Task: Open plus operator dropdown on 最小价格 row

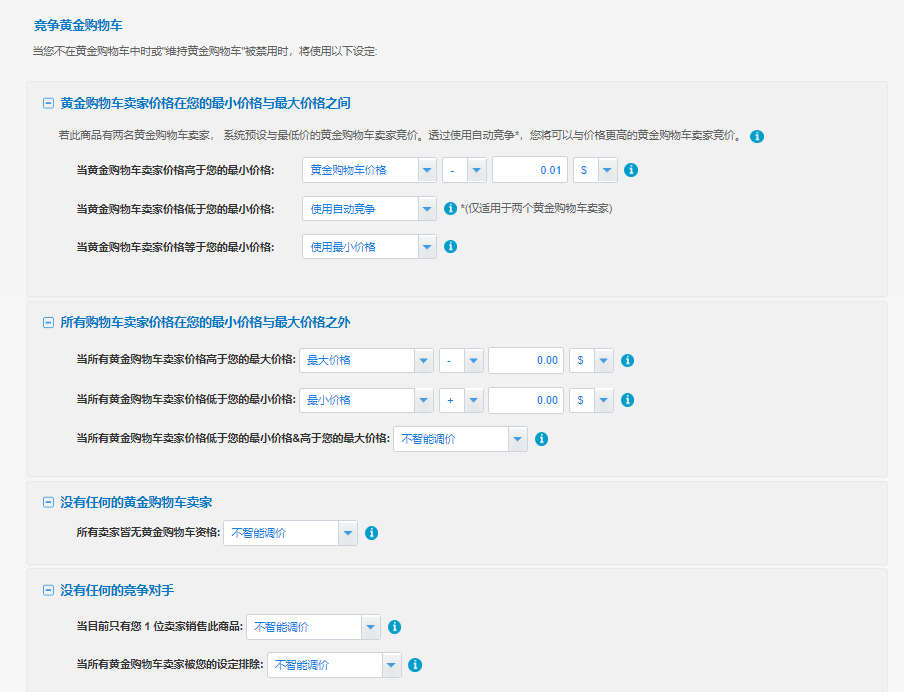Action: (461, 400)
